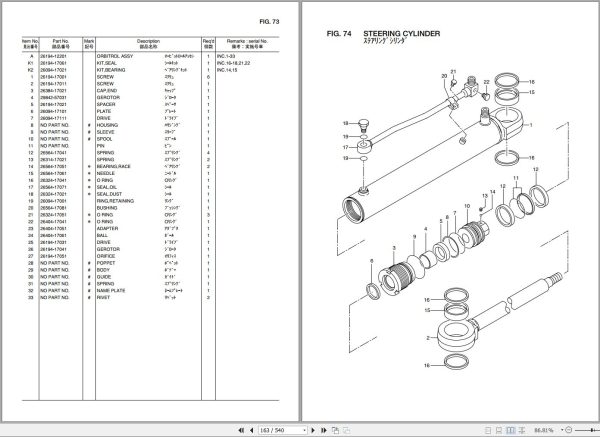Click the SEAL,DUST description text

tap(109, 194)
